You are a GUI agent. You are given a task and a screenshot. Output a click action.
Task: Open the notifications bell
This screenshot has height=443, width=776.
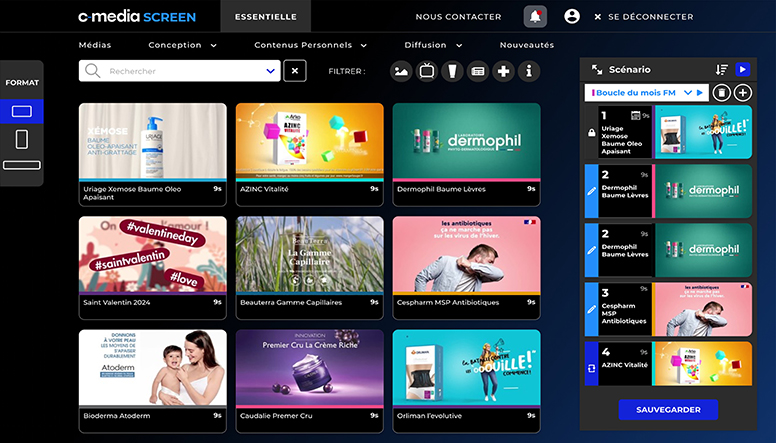click(x=535, y=16)
